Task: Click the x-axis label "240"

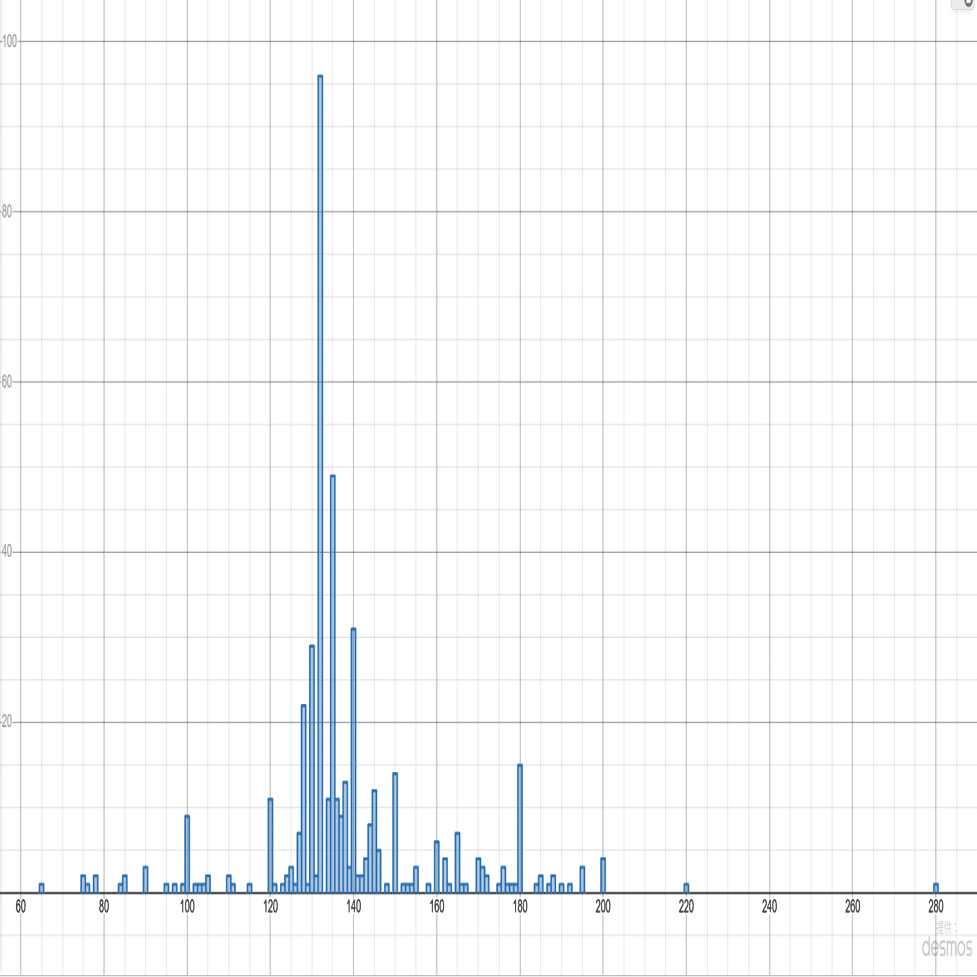Action: point(770,907)
